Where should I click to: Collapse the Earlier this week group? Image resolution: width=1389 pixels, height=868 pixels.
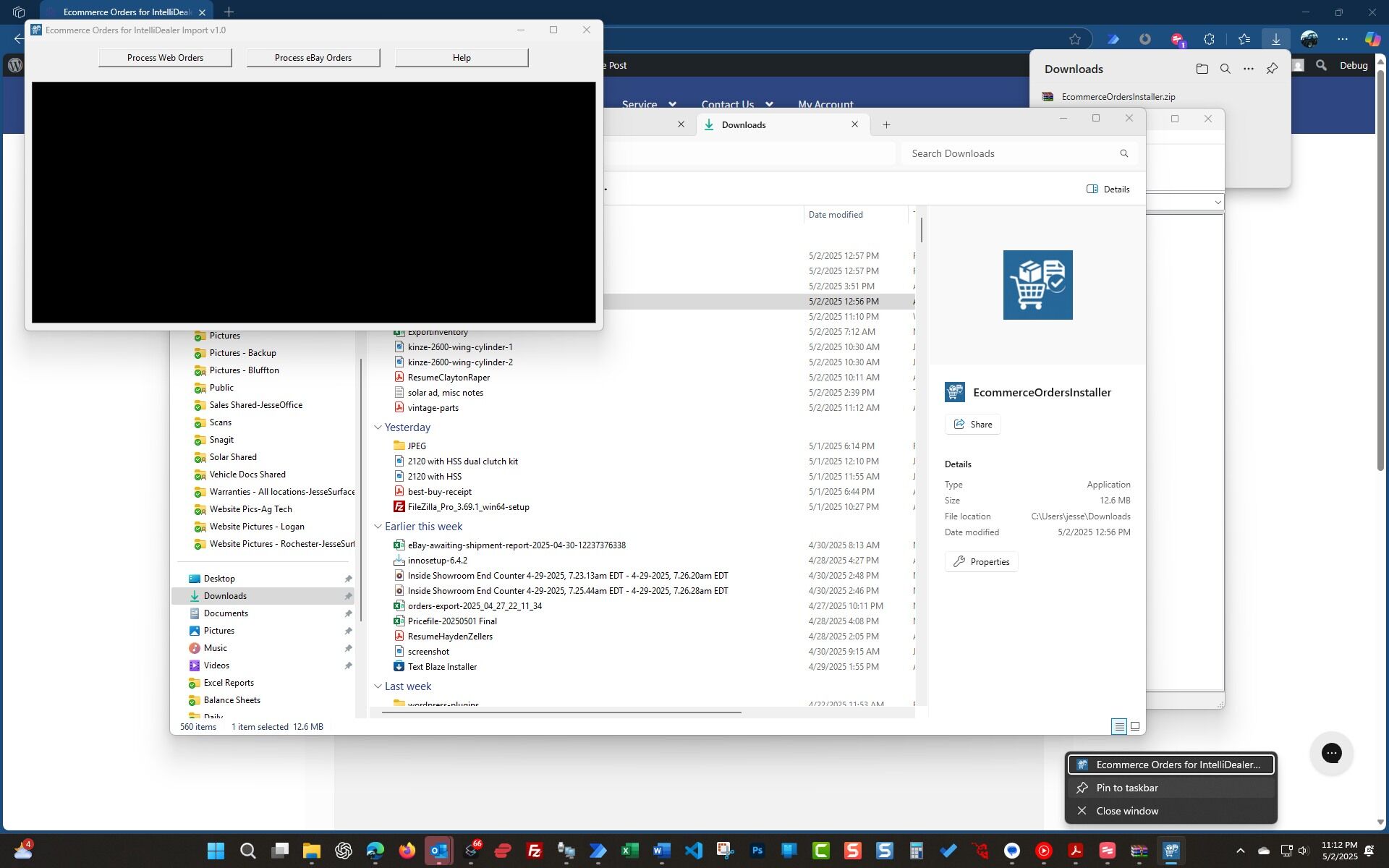(x=378, y=527)
